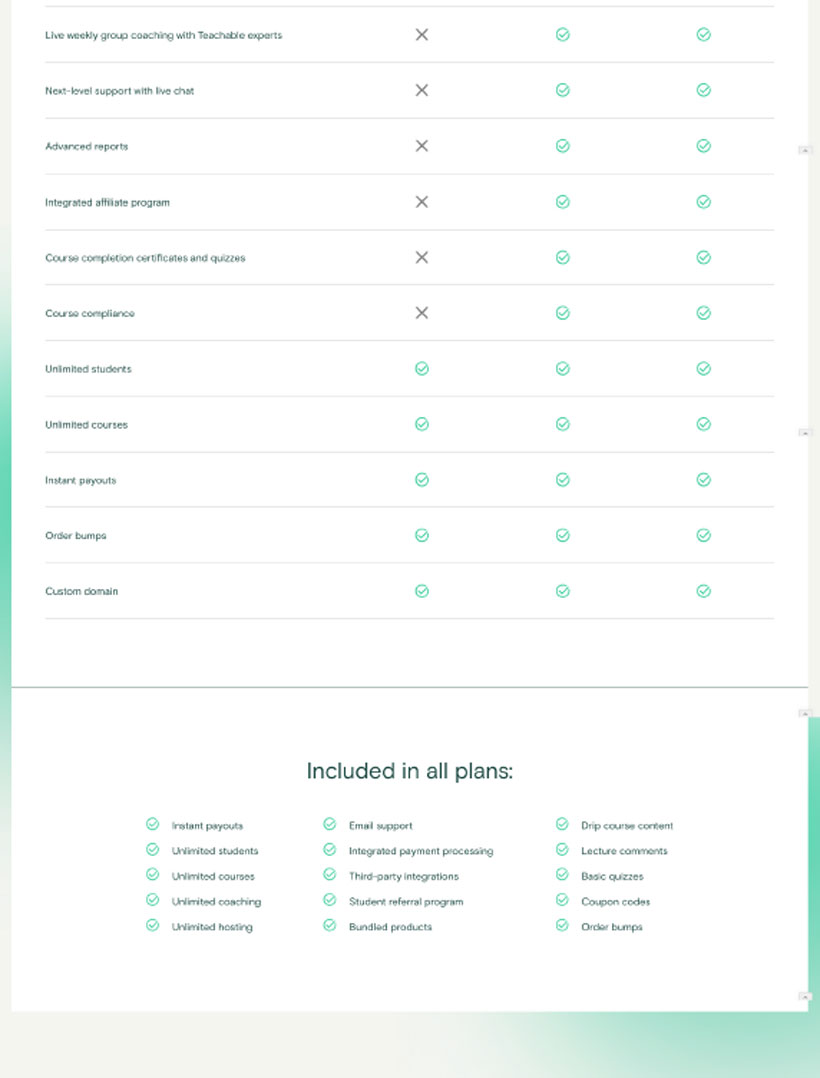Click X mark beside Live weekly group coaching
The height and width of the screenshot is (1078, 820).
(x=422, y=34)
